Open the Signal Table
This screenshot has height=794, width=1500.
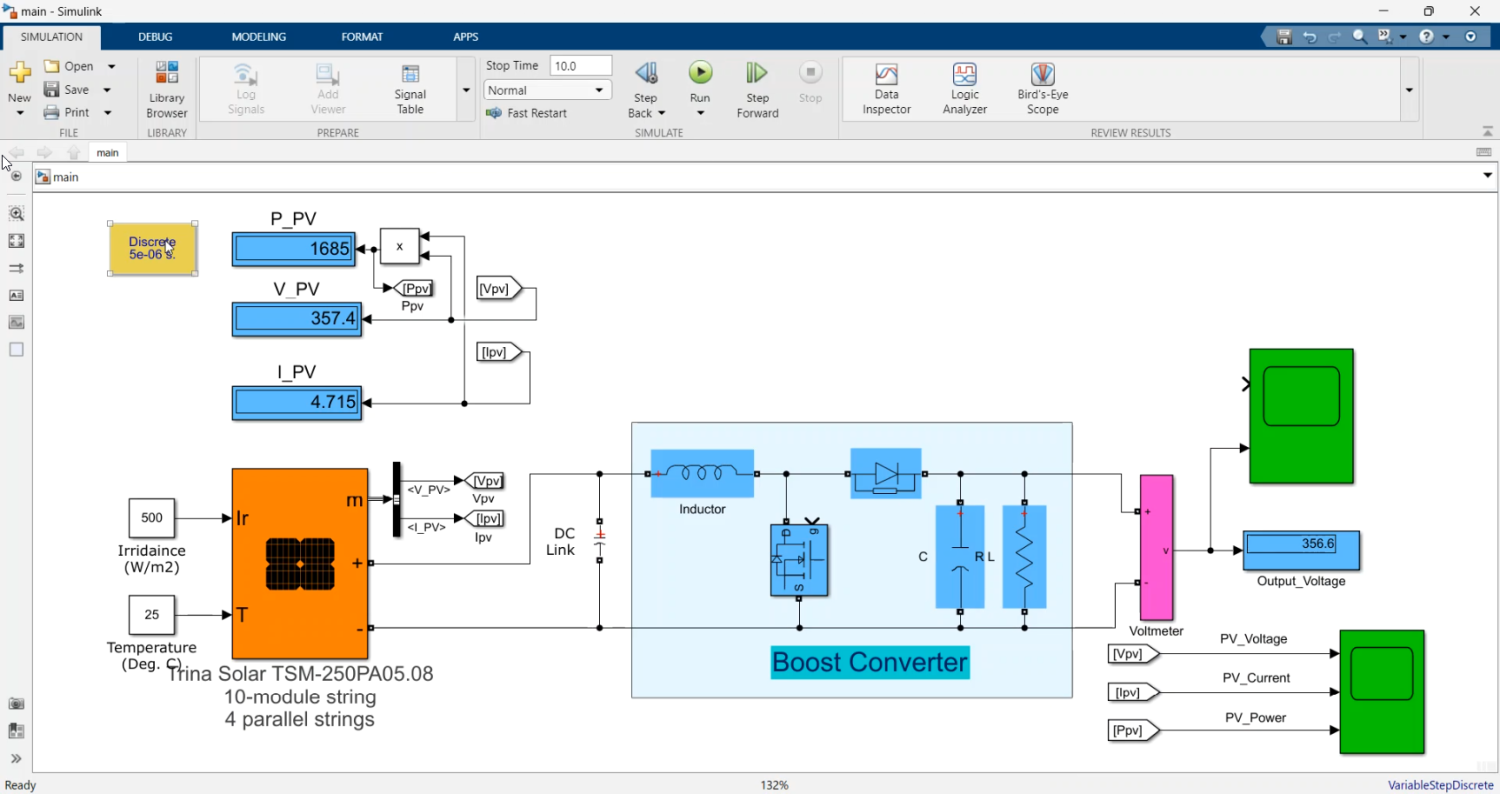coord(410,89)
